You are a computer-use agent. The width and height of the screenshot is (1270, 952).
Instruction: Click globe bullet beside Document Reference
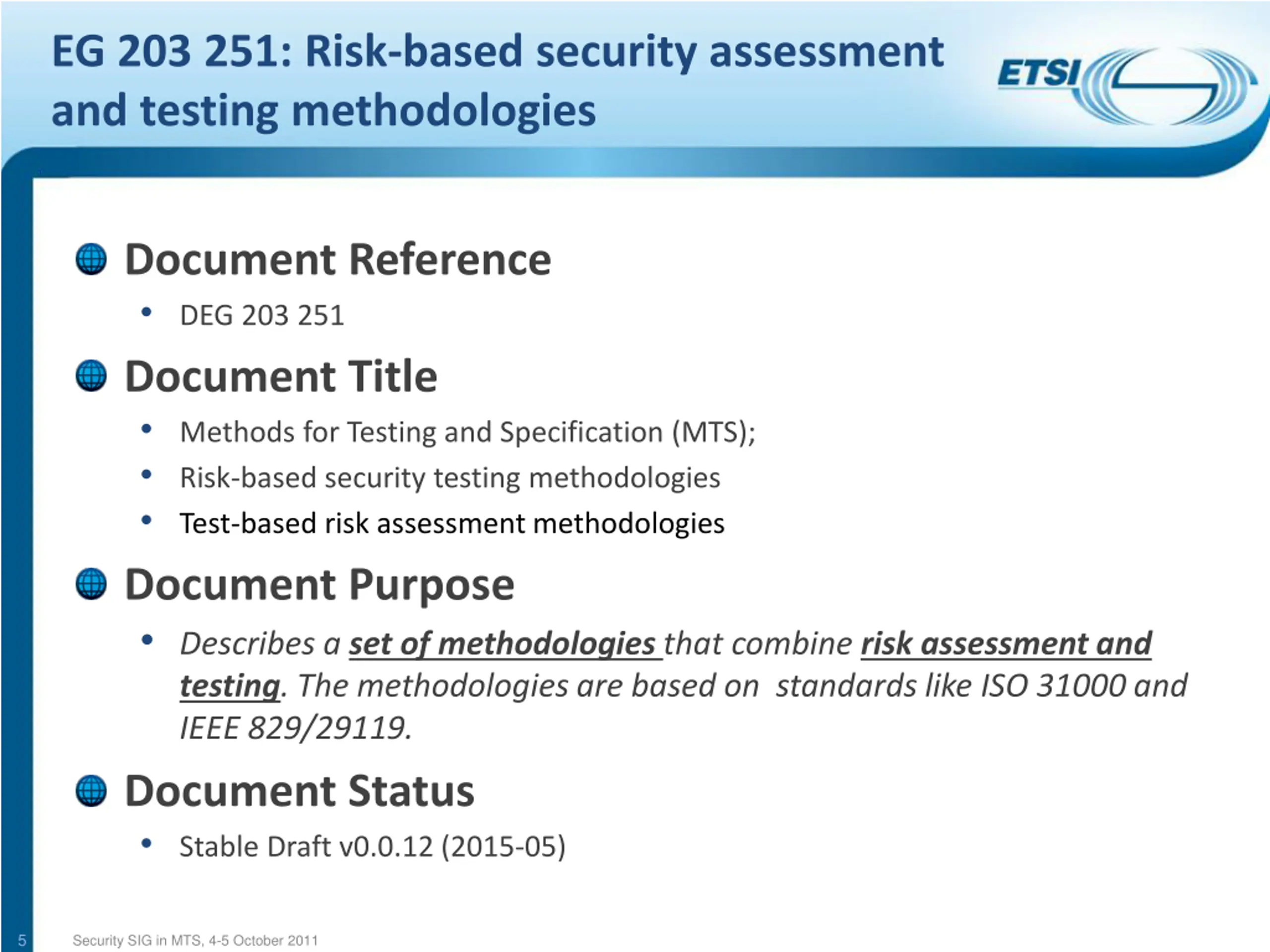click(x=91, y=259)
